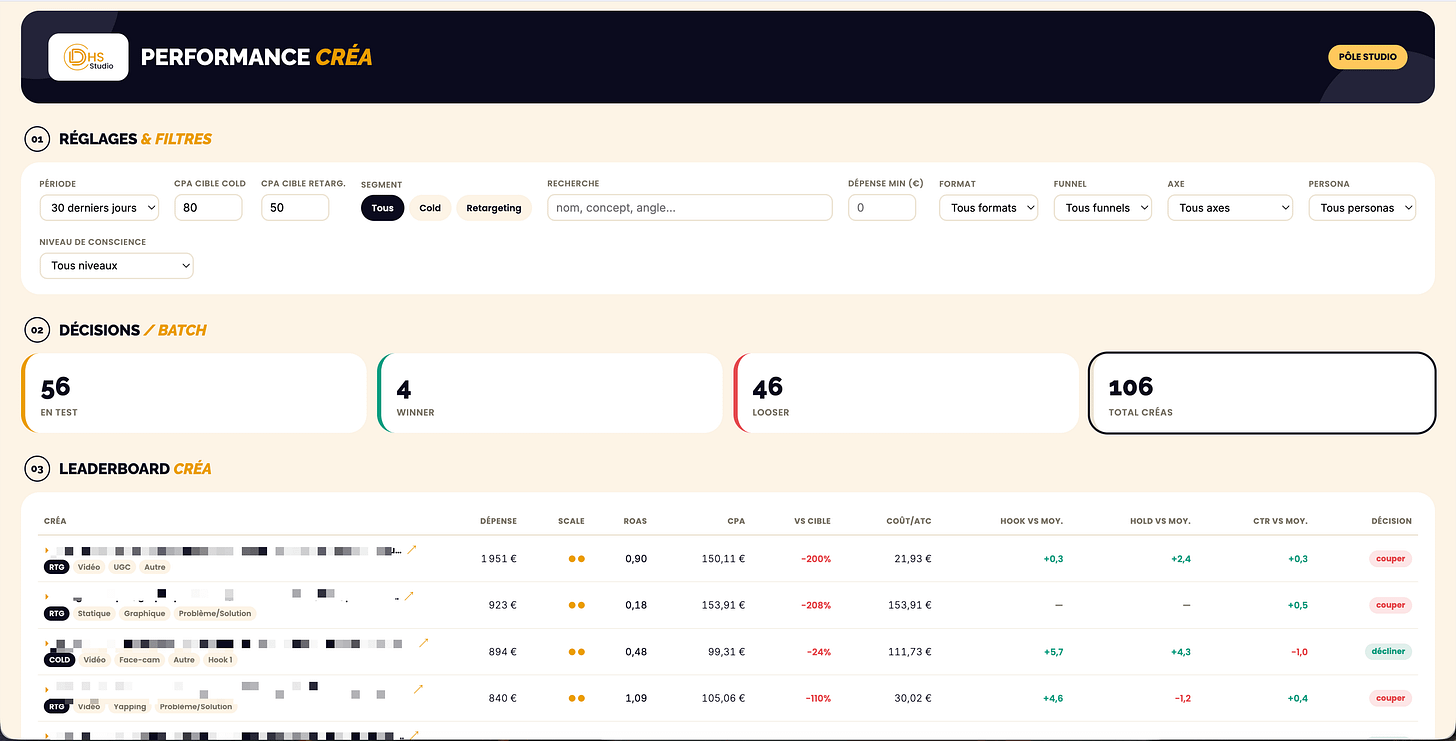Click the Face-cam tag

click(139, 660)
